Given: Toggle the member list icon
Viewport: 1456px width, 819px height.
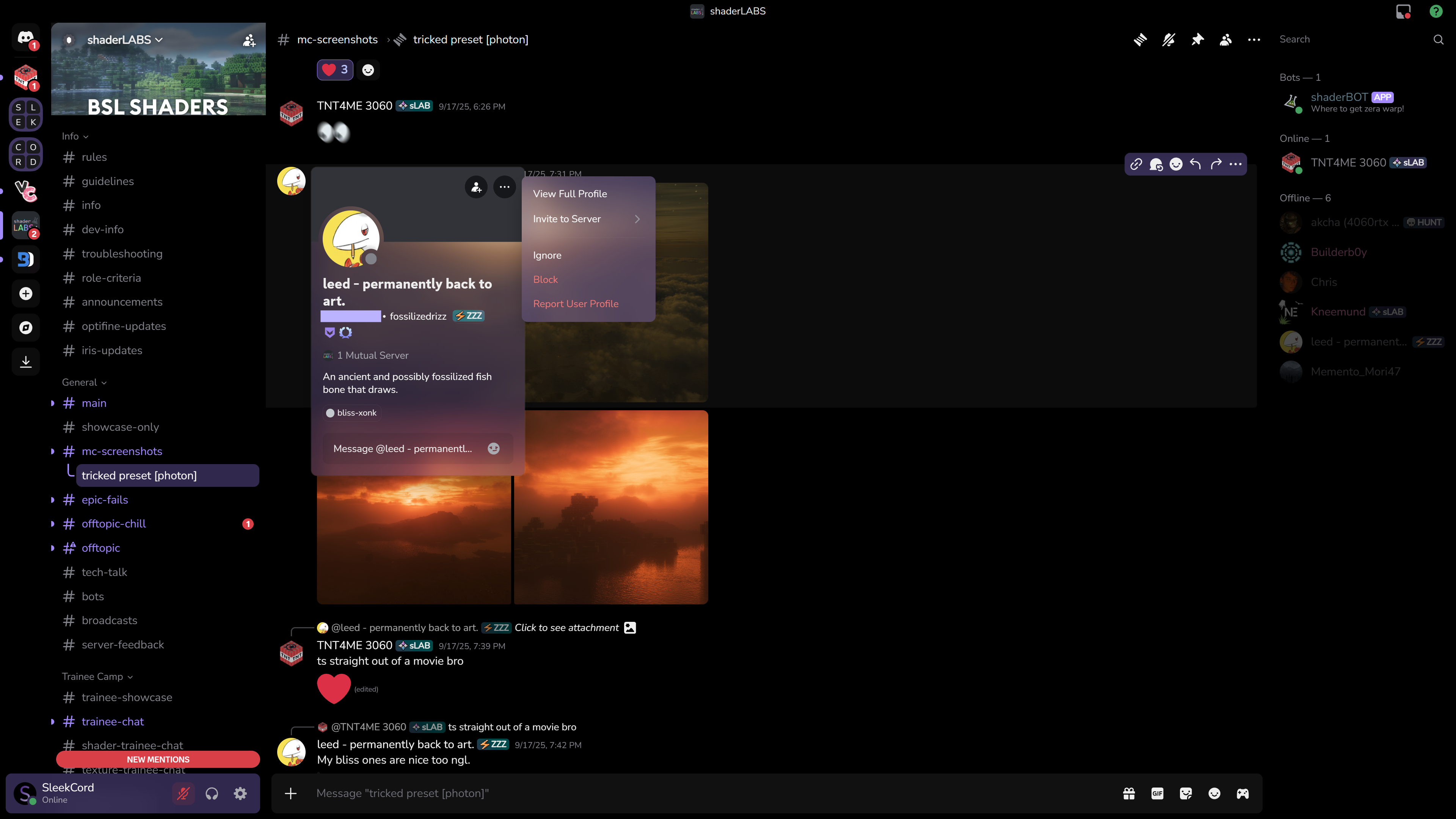Looking at the screenshot, I should point(1225,39).
